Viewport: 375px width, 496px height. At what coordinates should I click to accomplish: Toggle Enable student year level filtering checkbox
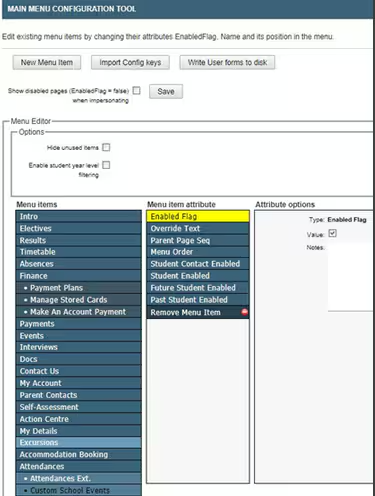click(106, 165)
